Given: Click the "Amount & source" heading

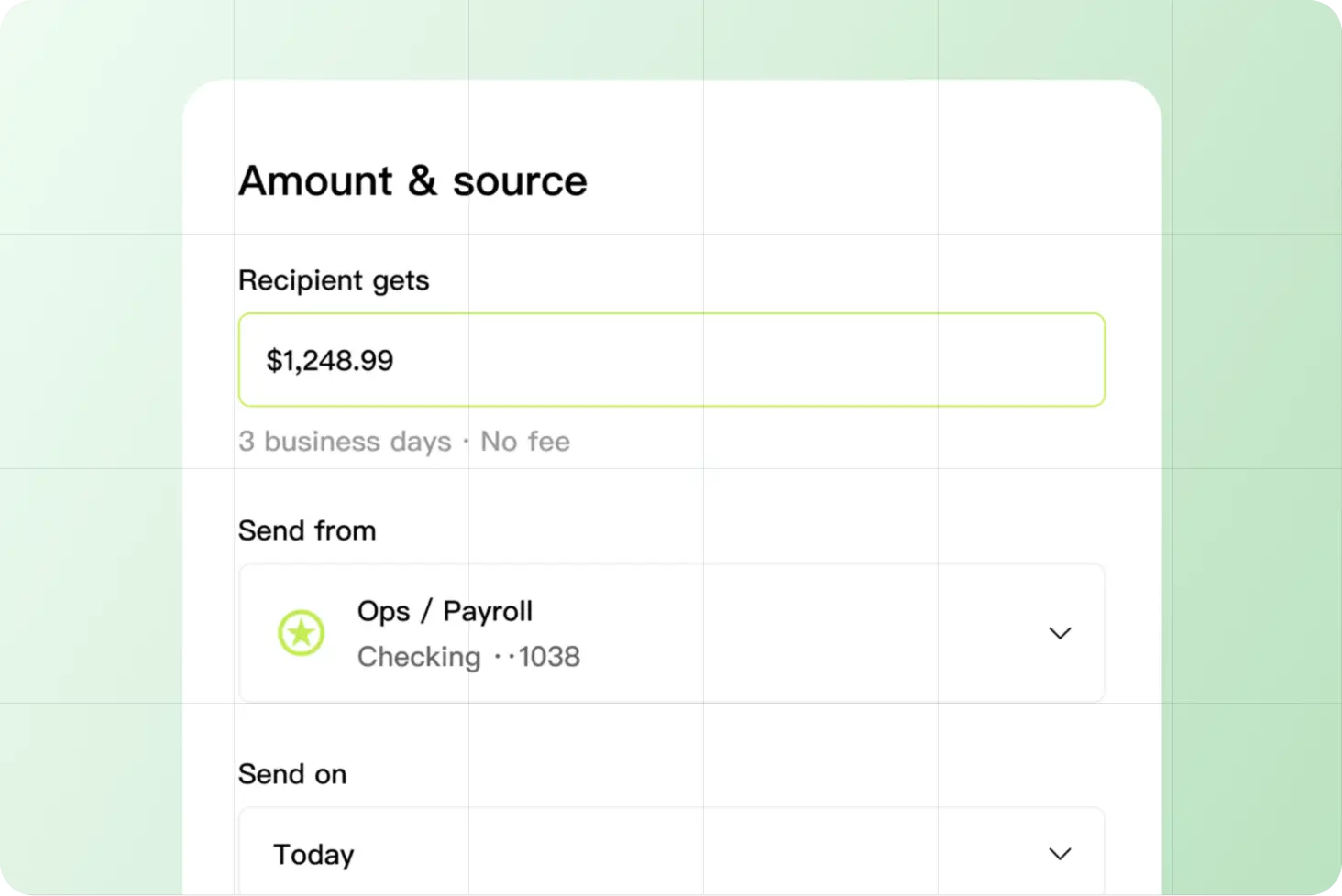Looking at the screenshot, I should point(412,180).
